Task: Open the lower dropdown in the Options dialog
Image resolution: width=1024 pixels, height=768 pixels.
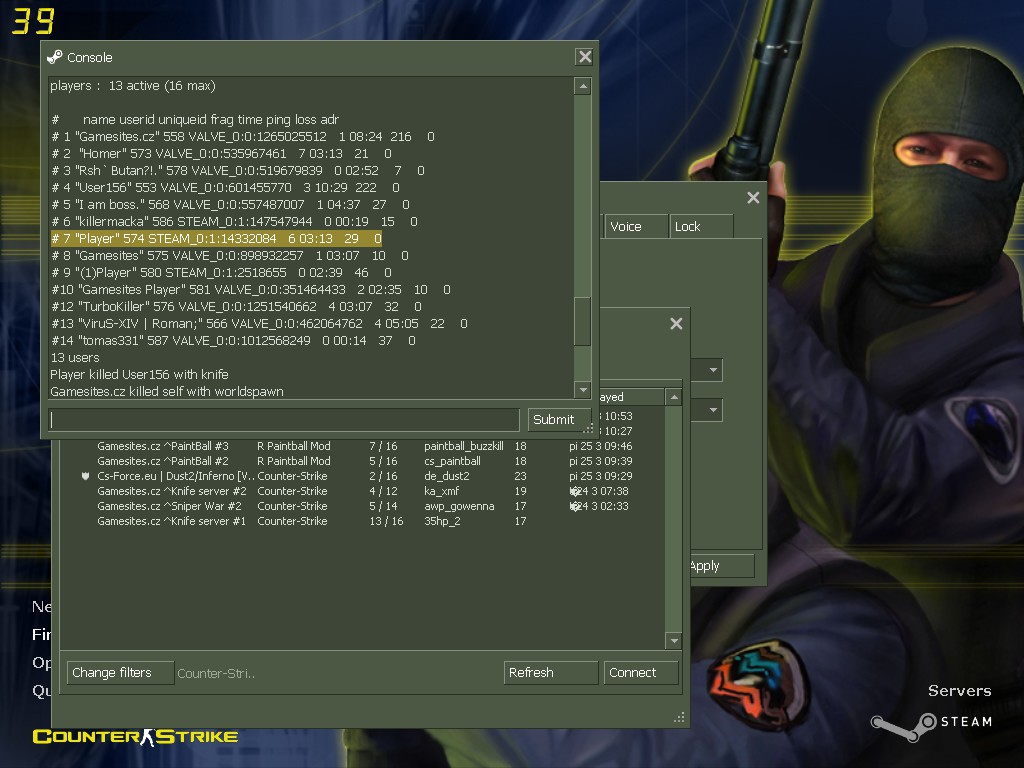Action: [x=713, y=410]
